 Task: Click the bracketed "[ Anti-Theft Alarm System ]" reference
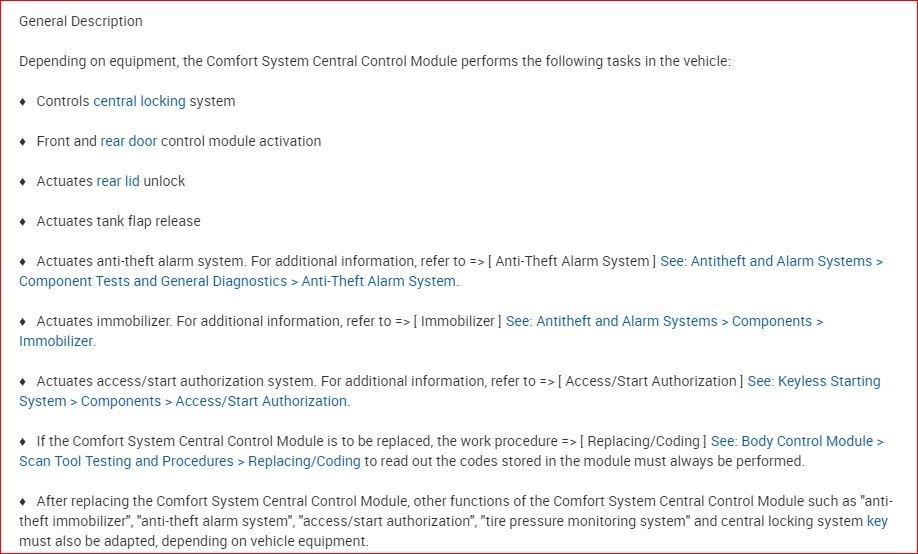[x=572, y=261]
